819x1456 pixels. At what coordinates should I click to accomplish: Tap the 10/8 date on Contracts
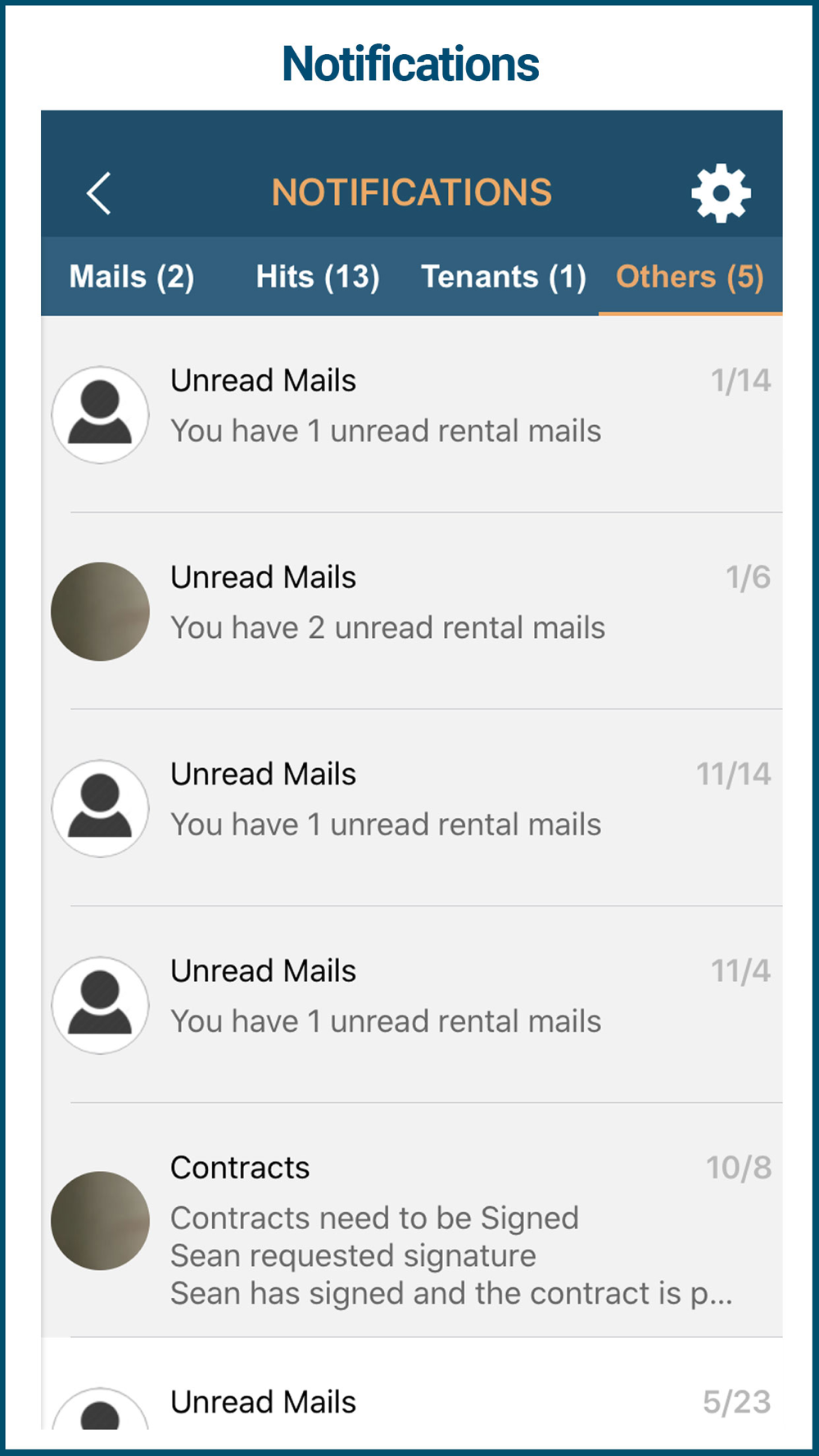pos(738,1168)
